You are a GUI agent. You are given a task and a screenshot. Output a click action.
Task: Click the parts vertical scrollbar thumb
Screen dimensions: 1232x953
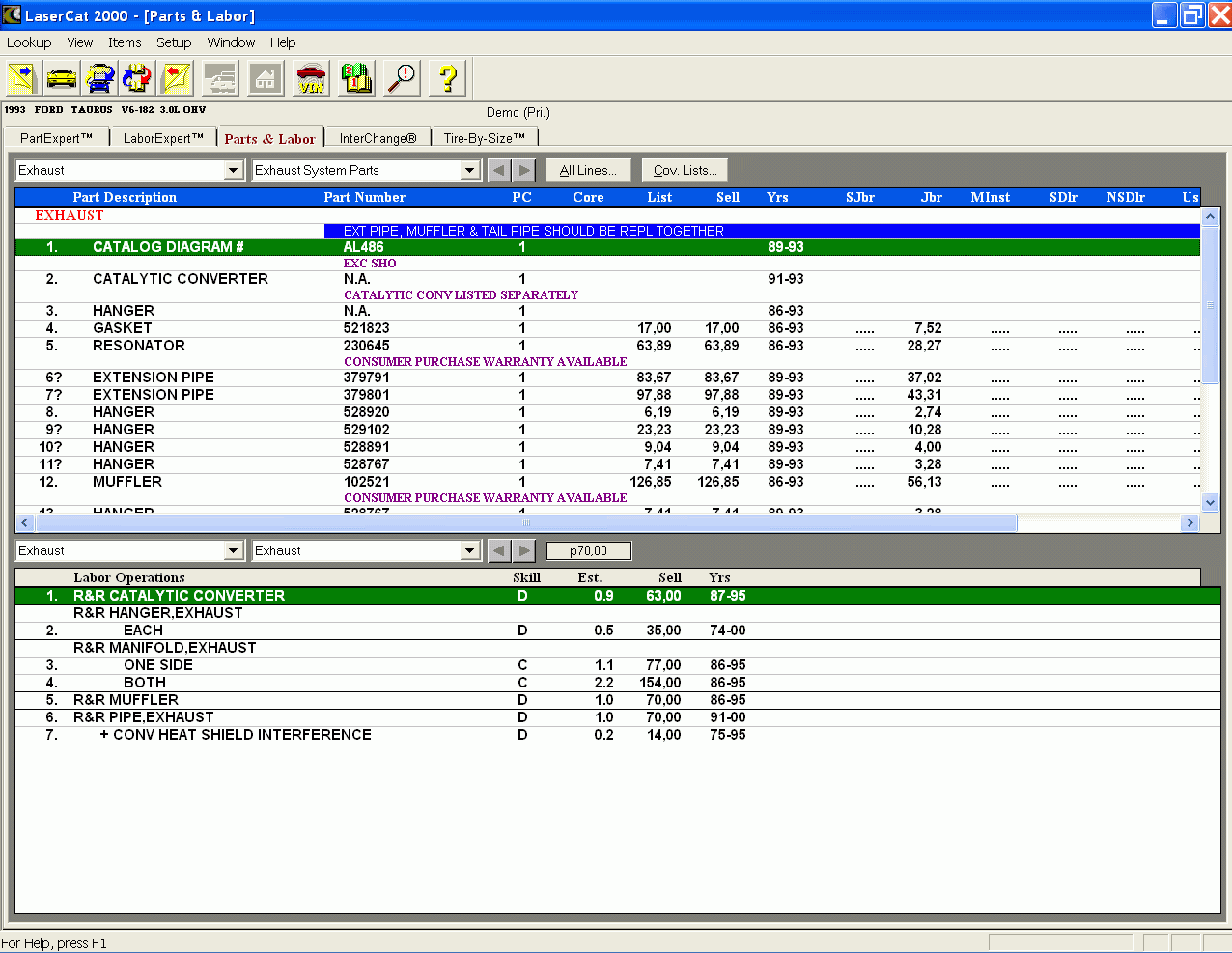click(1211, 305)
